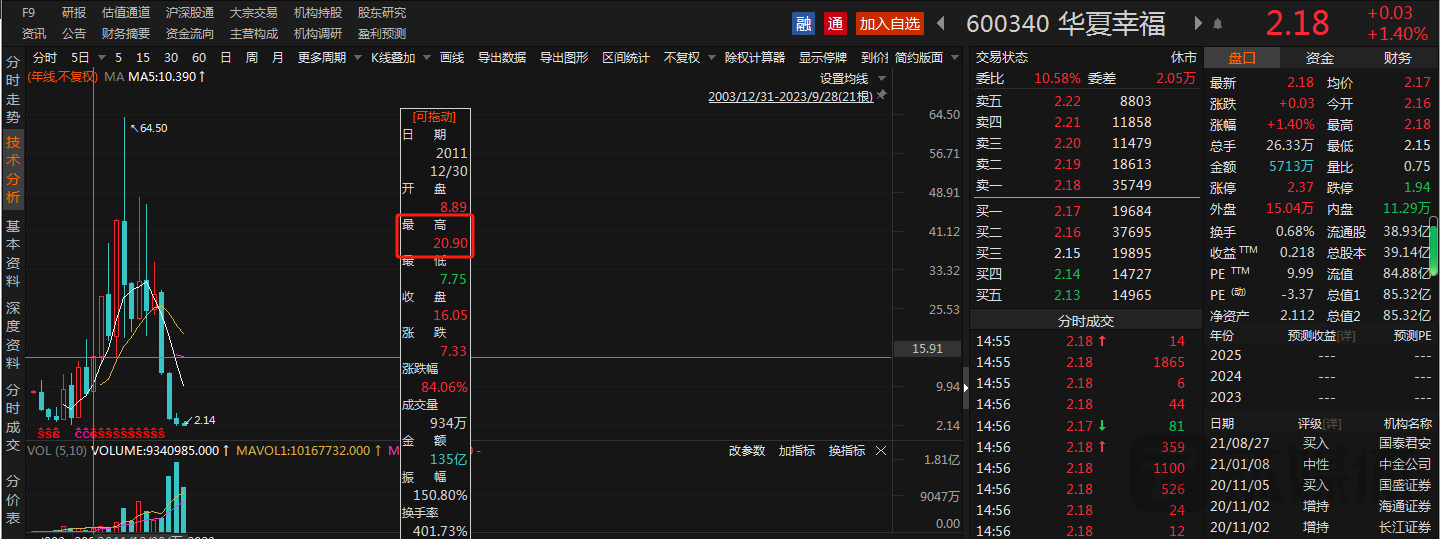Click 加入自选 to add to watchlist
This screenshot has width=1440, height=539.
pyautogui.click(x=890, y=23)
